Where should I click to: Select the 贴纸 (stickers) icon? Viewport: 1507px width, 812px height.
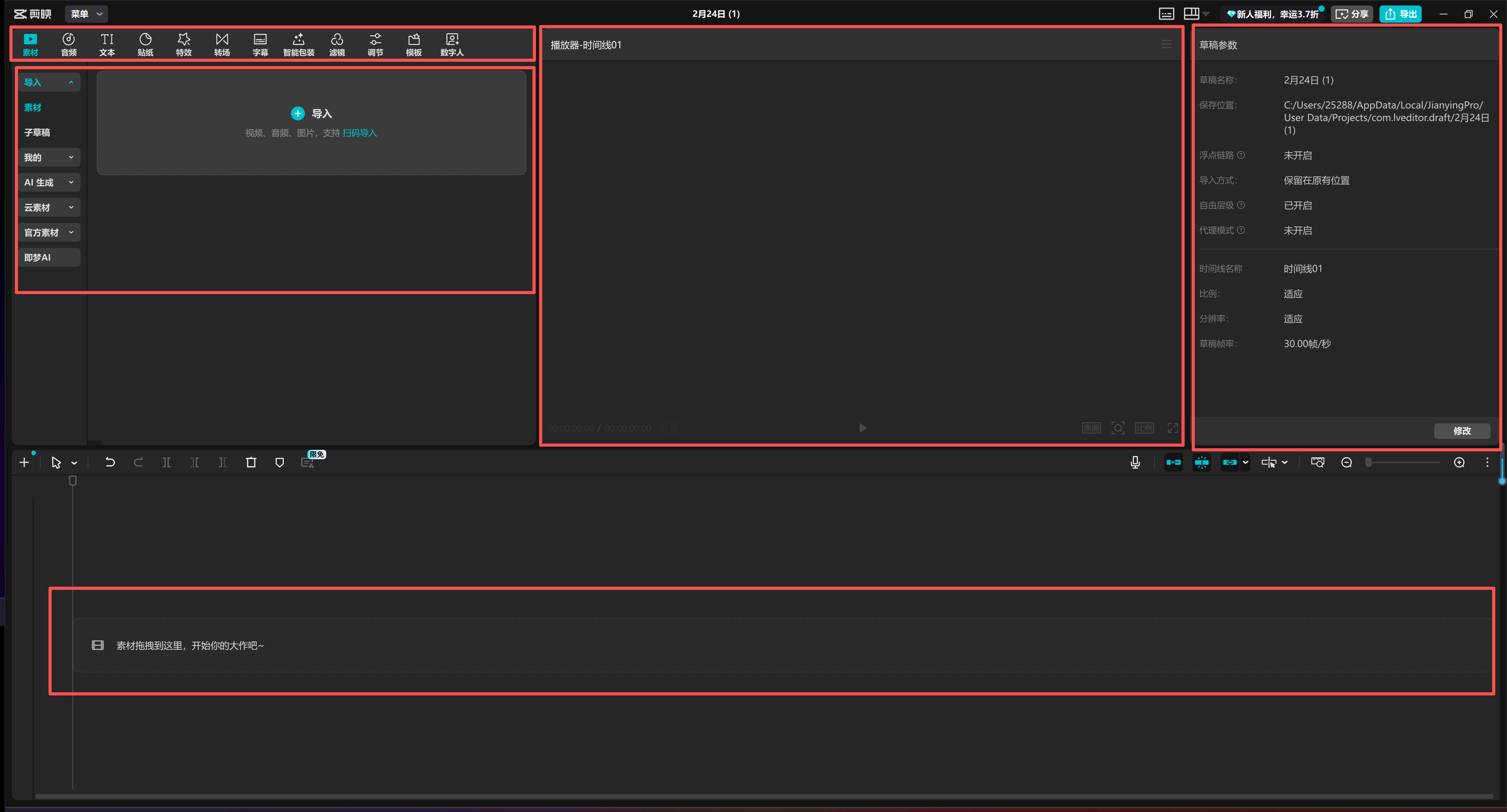pos(145,44)
